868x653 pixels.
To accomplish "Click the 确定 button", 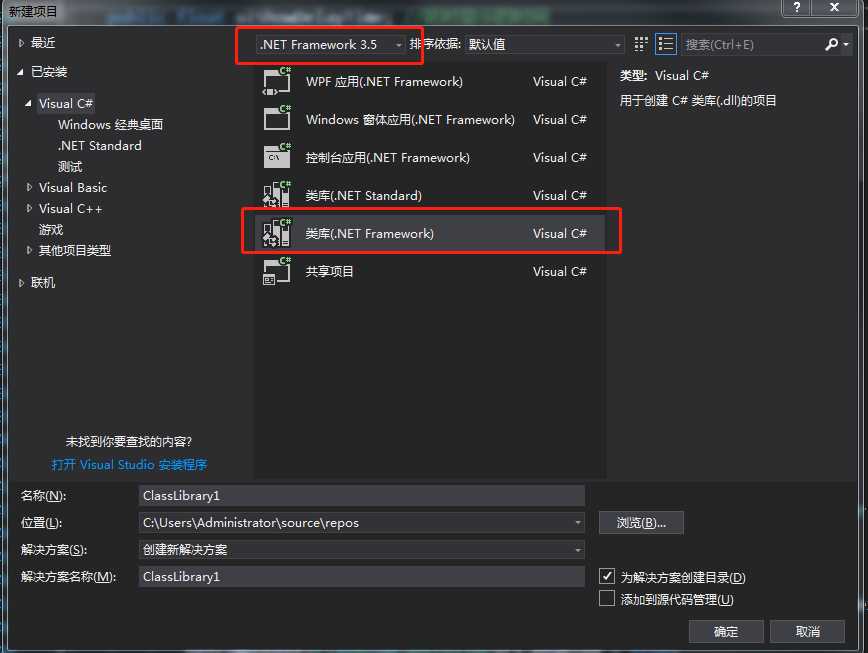I will click(726, 631).
